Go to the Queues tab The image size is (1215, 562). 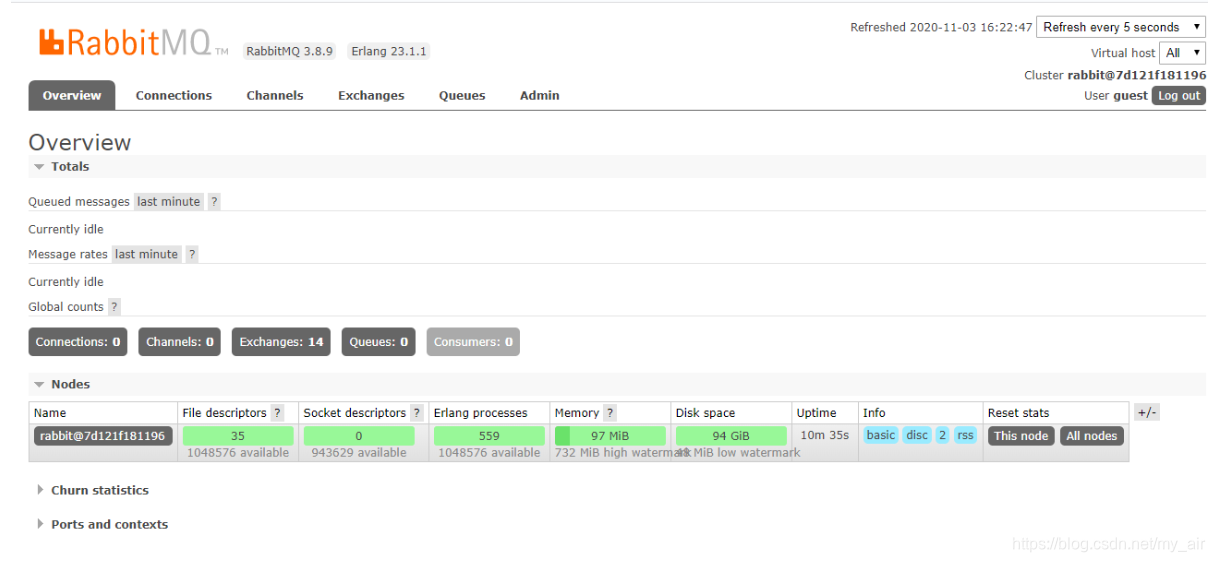coord(462,96)
